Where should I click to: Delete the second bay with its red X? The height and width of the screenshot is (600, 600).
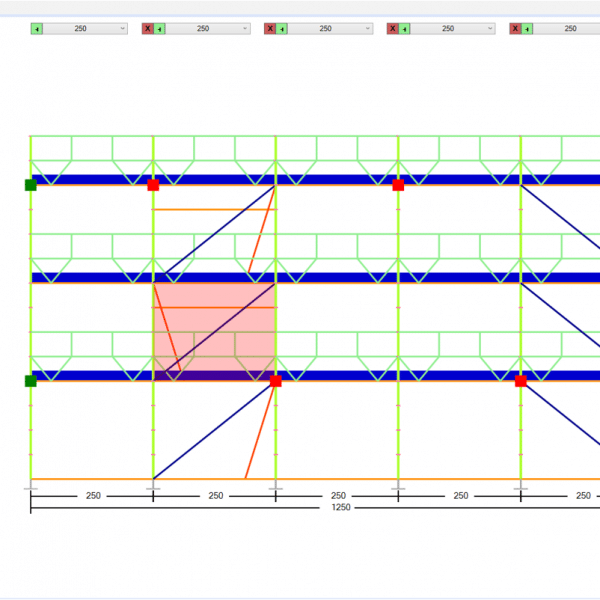click(148, 29)
